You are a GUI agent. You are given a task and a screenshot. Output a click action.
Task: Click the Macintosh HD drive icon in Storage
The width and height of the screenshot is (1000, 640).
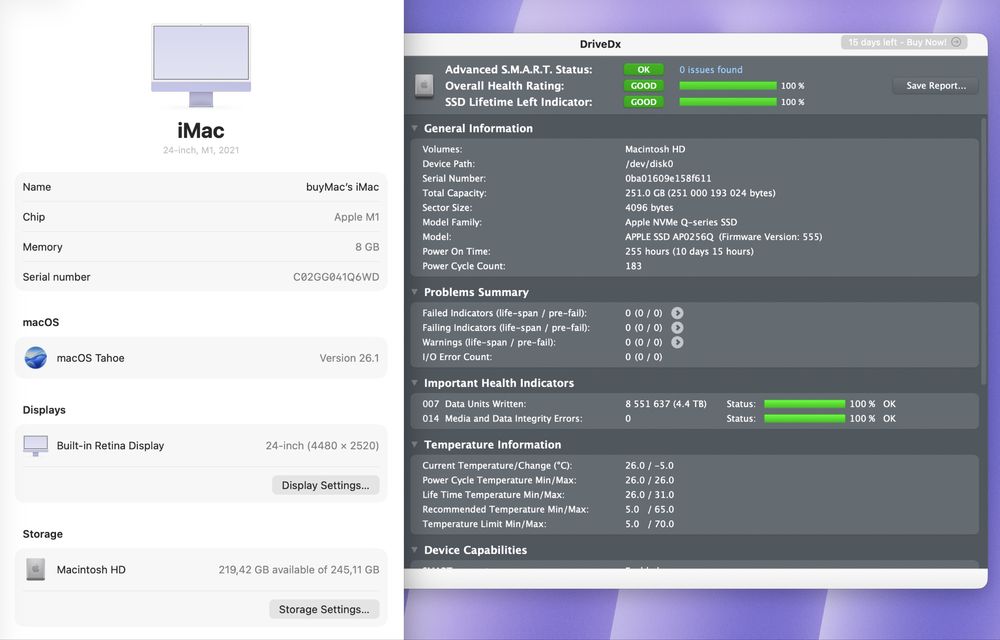coord(36,569)
